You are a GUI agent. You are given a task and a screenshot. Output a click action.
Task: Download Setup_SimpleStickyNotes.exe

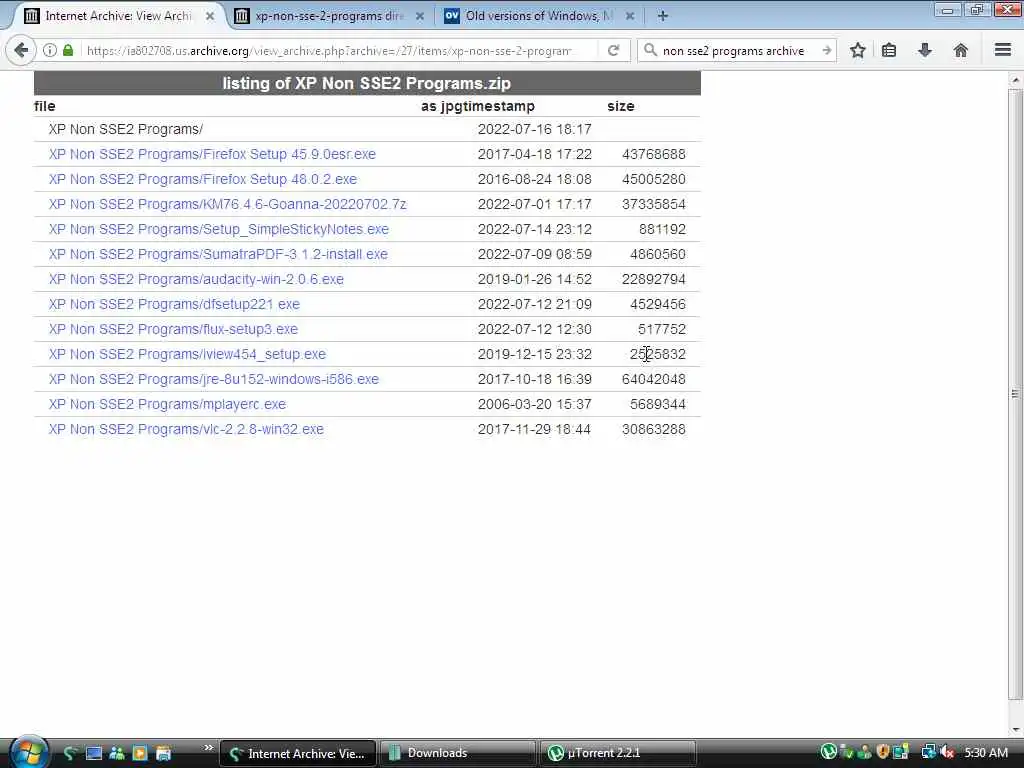tap(218, 229)
